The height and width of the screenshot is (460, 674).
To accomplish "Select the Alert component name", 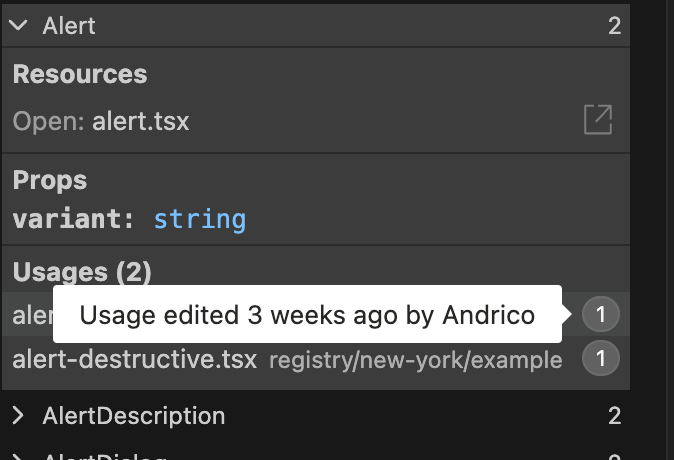I will pos(69,26).
